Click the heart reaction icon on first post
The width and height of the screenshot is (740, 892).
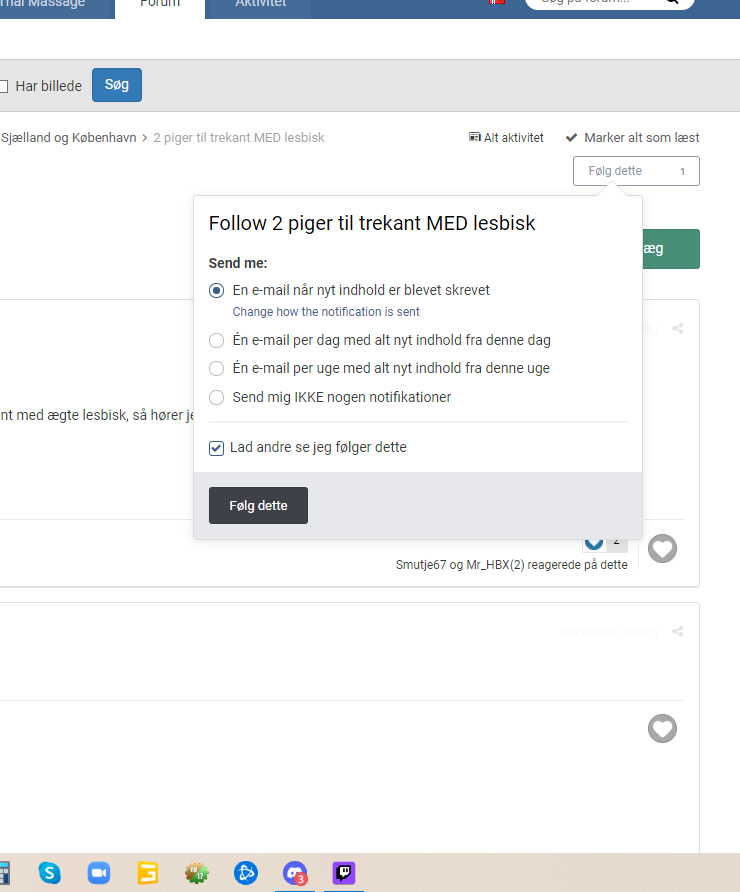662,548
